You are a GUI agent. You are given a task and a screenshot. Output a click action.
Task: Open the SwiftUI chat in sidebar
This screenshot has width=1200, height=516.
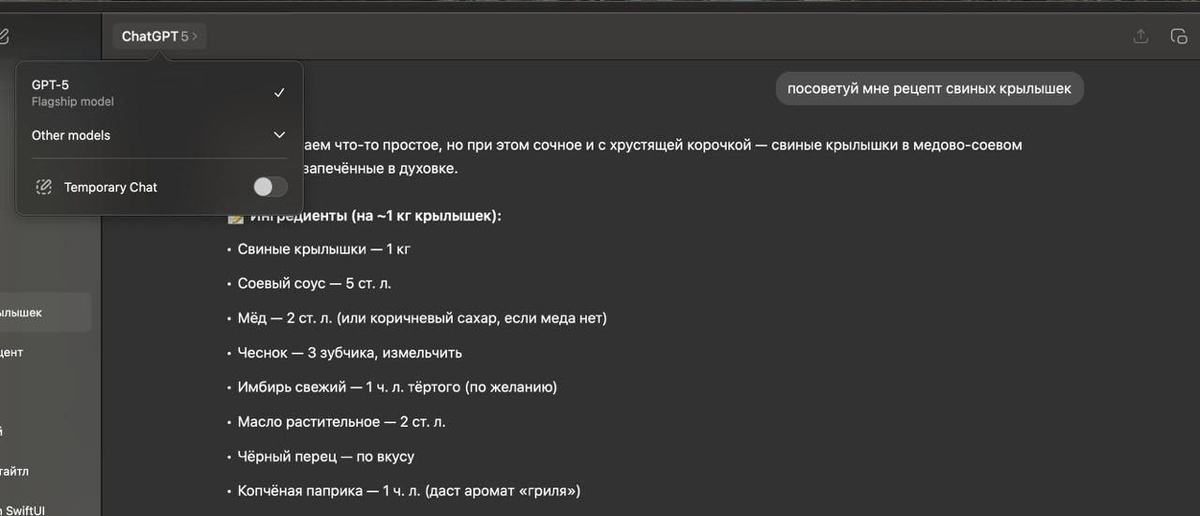[45, 509]
